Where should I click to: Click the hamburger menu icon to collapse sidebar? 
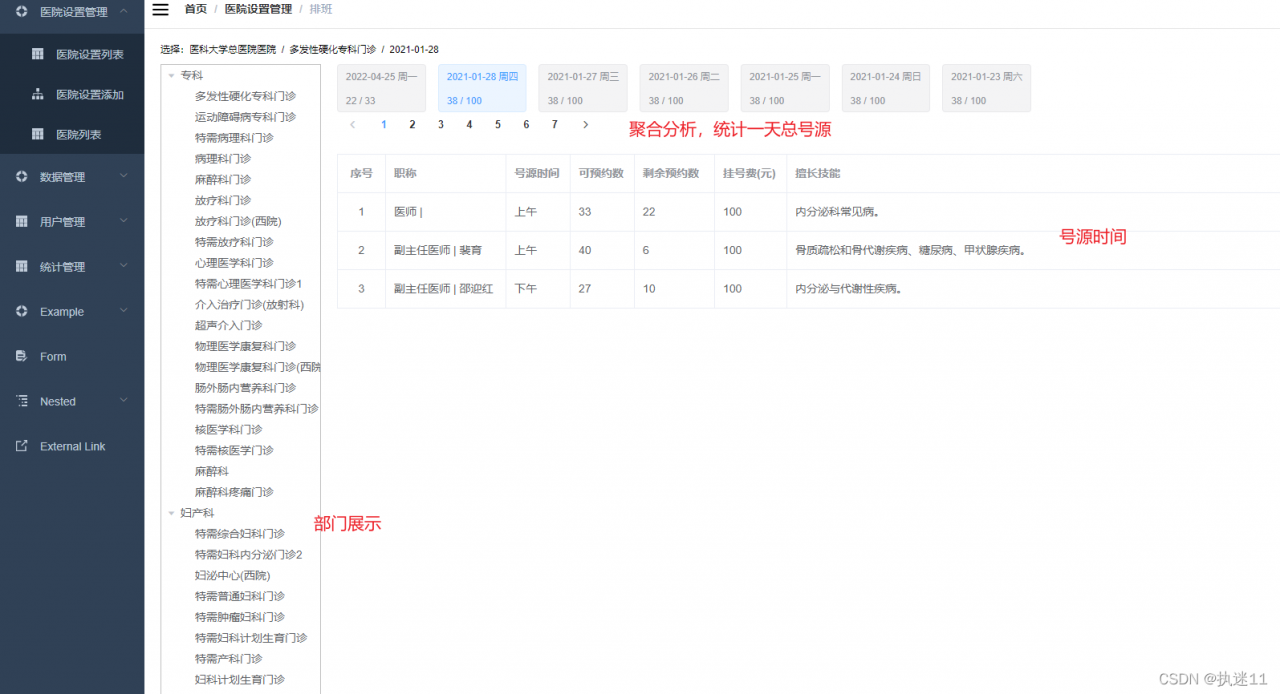coord(159,9)
